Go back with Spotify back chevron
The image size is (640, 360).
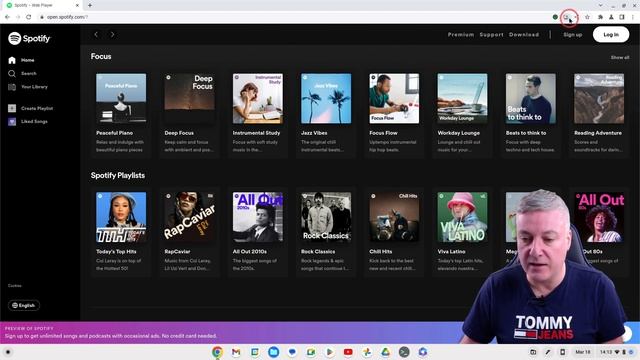(96, 35)
